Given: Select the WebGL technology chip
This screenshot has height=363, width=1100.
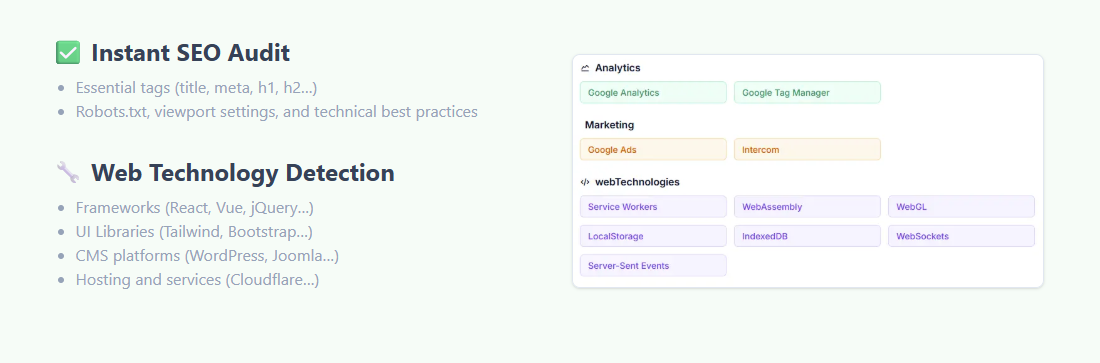Looking at the screenshot, I should tap(961, 207).
